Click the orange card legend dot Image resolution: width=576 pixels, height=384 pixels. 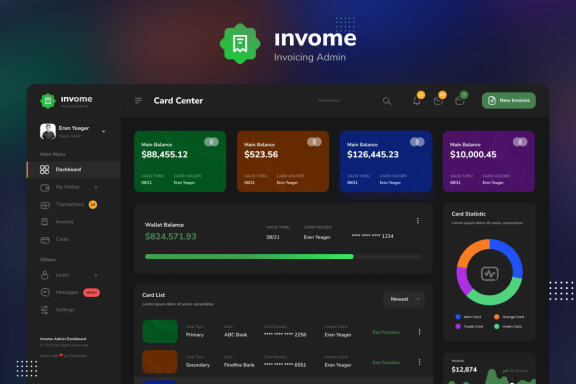(x=496, y=317)
